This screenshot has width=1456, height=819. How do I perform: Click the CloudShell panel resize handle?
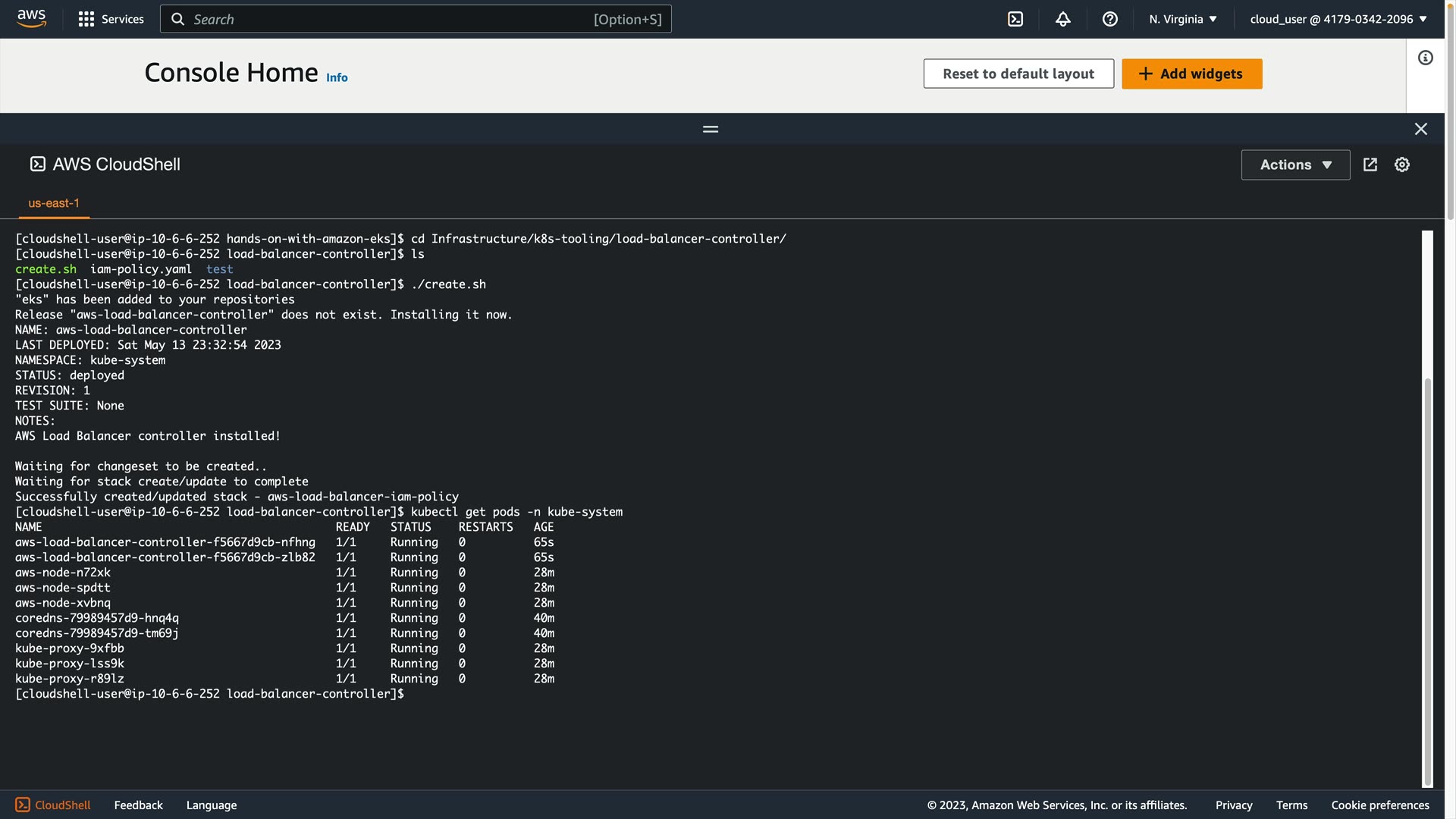[710, 129]
